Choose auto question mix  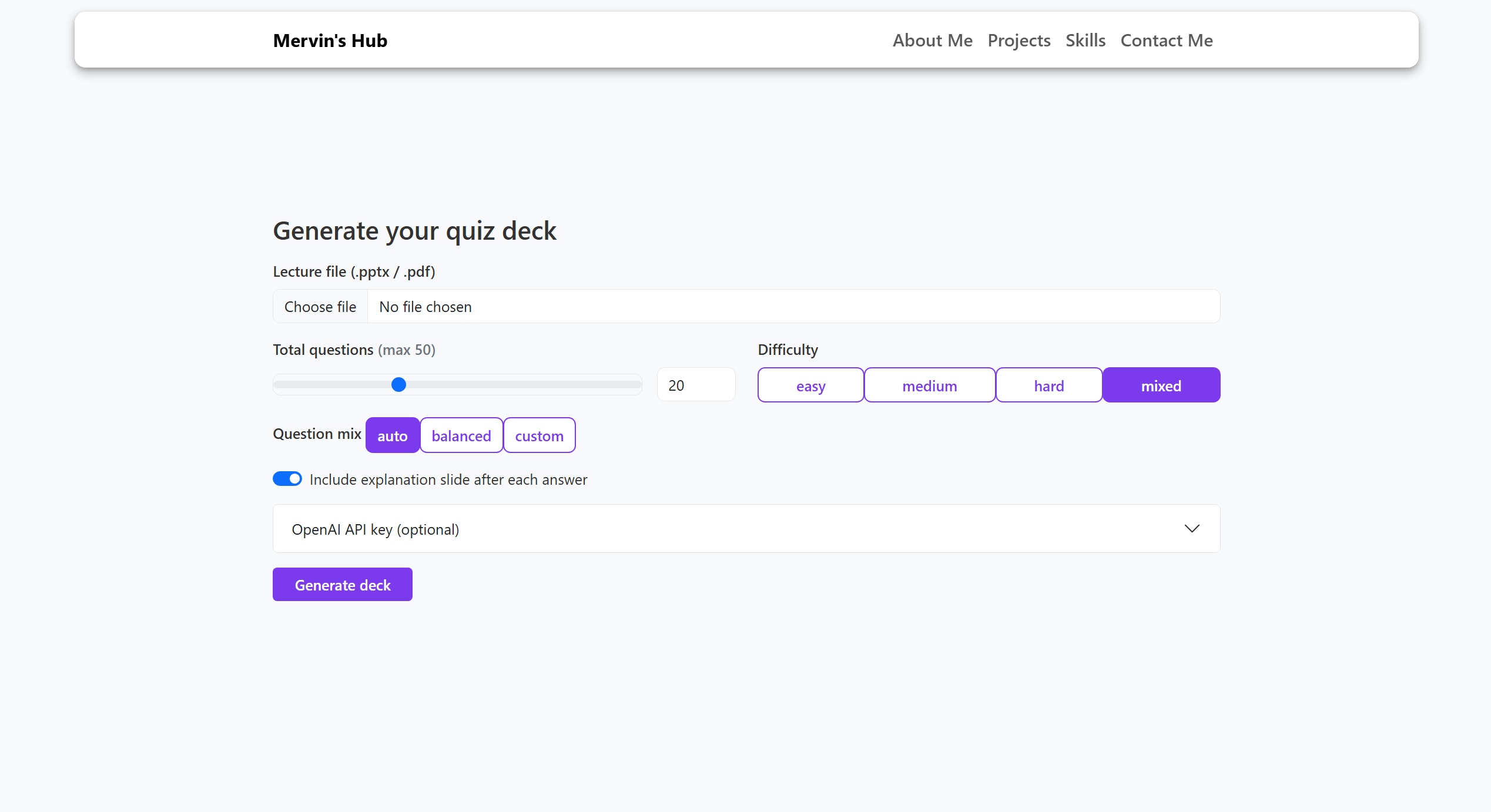(392, 435)
